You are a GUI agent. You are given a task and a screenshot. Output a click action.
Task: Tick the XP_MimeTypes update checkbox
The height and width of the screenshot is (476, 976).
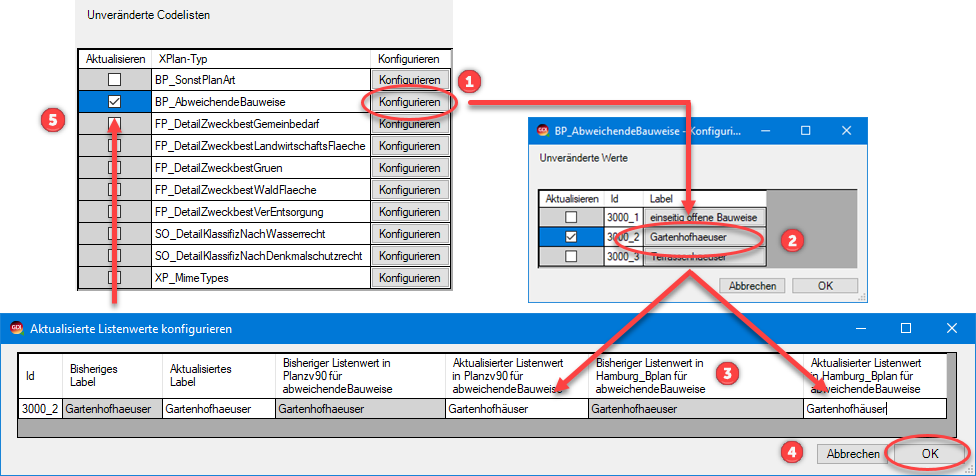(115, 278)
